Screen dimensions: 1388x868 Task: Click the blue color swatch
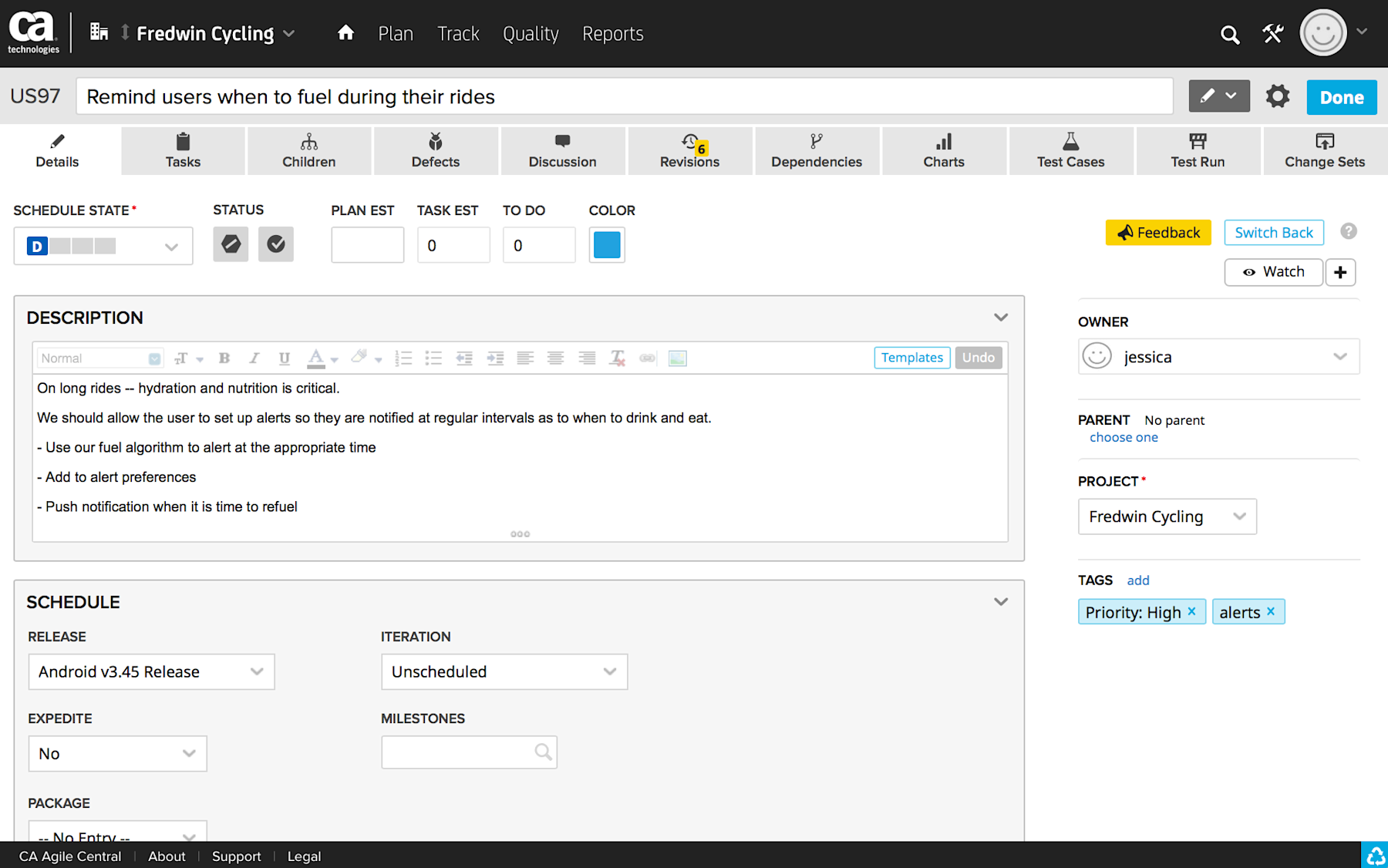pos(607,245)
